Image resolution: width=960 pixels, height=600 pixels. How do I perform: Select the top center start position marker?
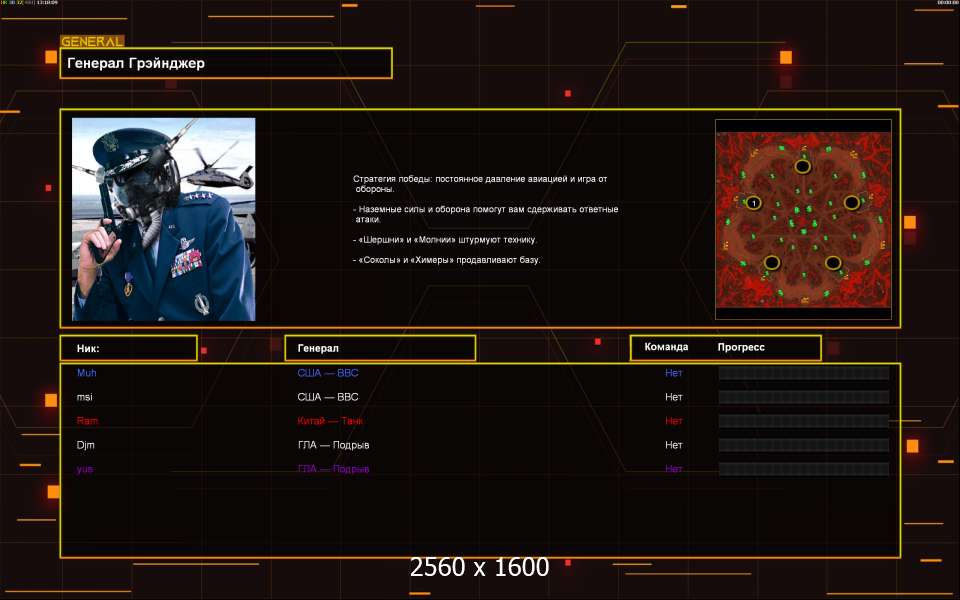click(802, 166)
